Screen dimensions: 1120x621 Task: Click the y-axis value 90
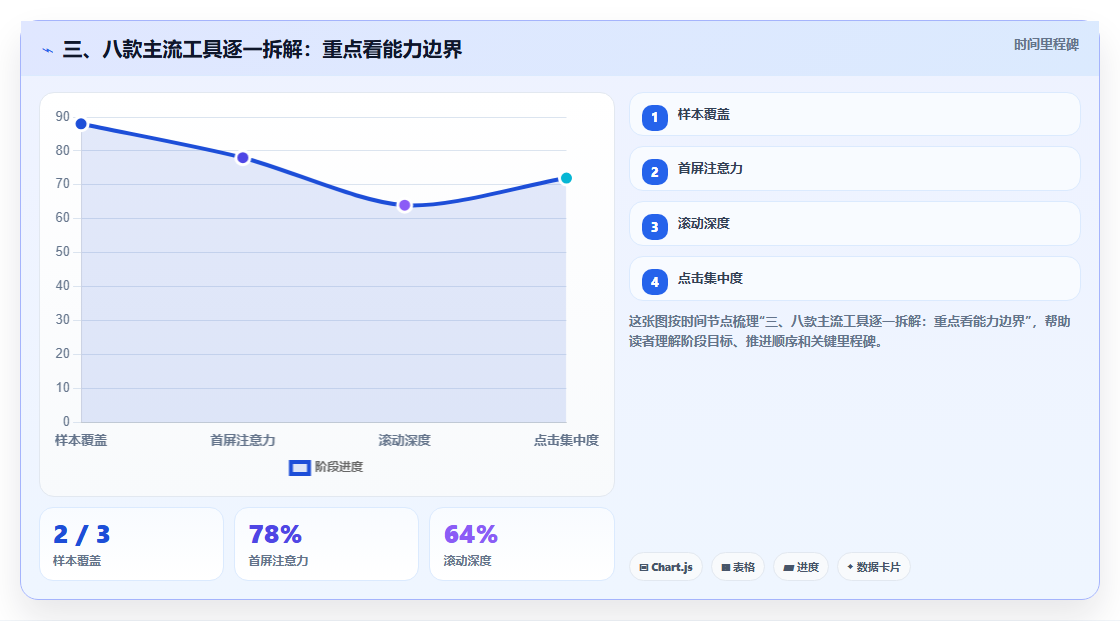point(63,116)
